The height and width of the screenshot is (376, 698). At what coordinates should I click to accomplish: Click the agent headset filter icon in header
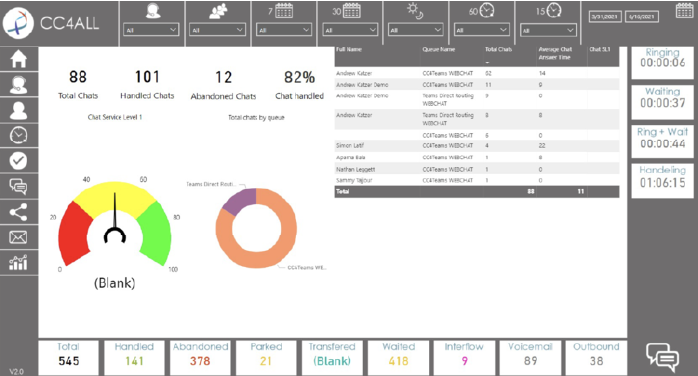click(153, 11)
